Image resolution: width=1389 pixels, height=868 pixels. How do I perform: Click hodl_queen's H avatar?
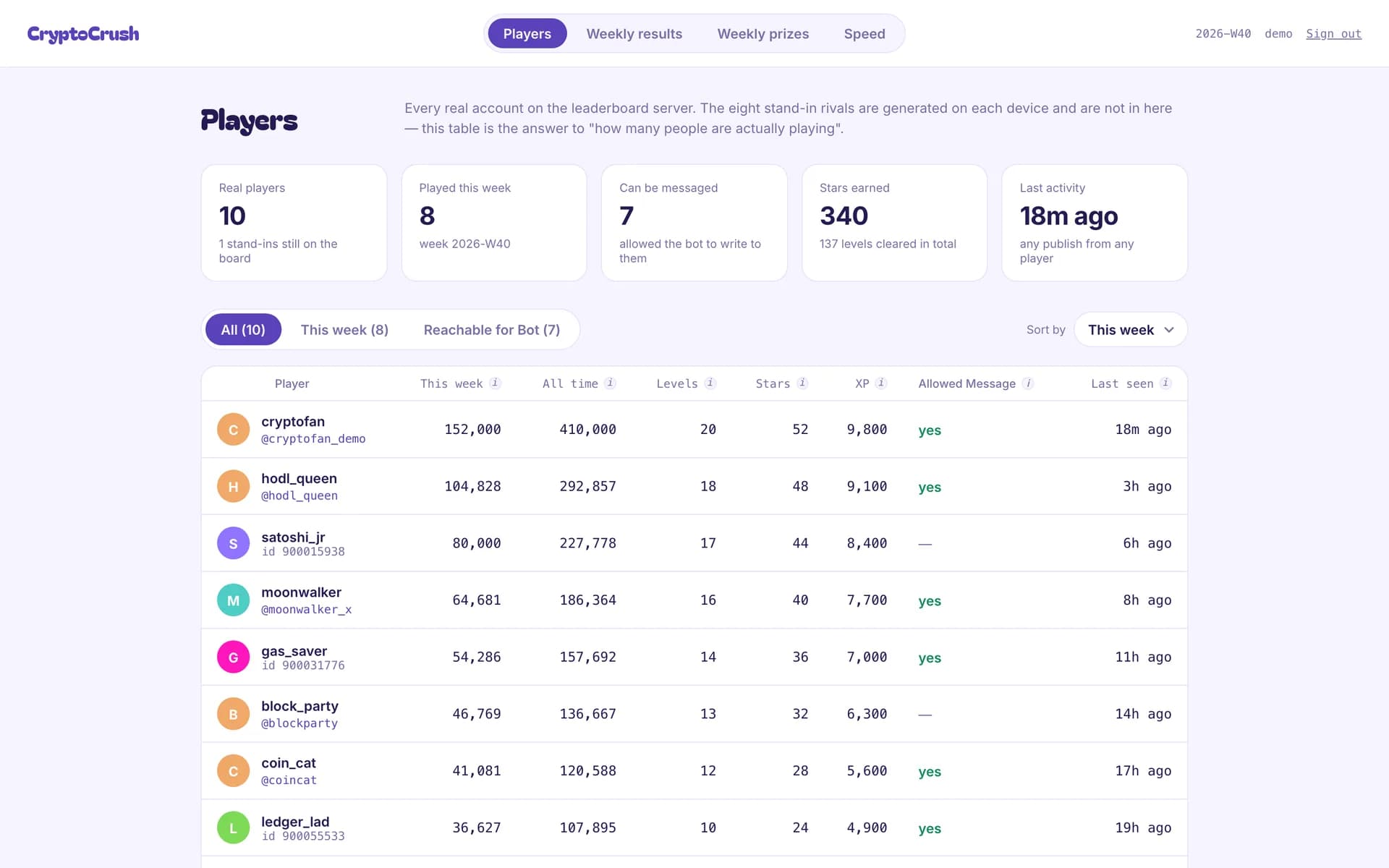point(233,486)
